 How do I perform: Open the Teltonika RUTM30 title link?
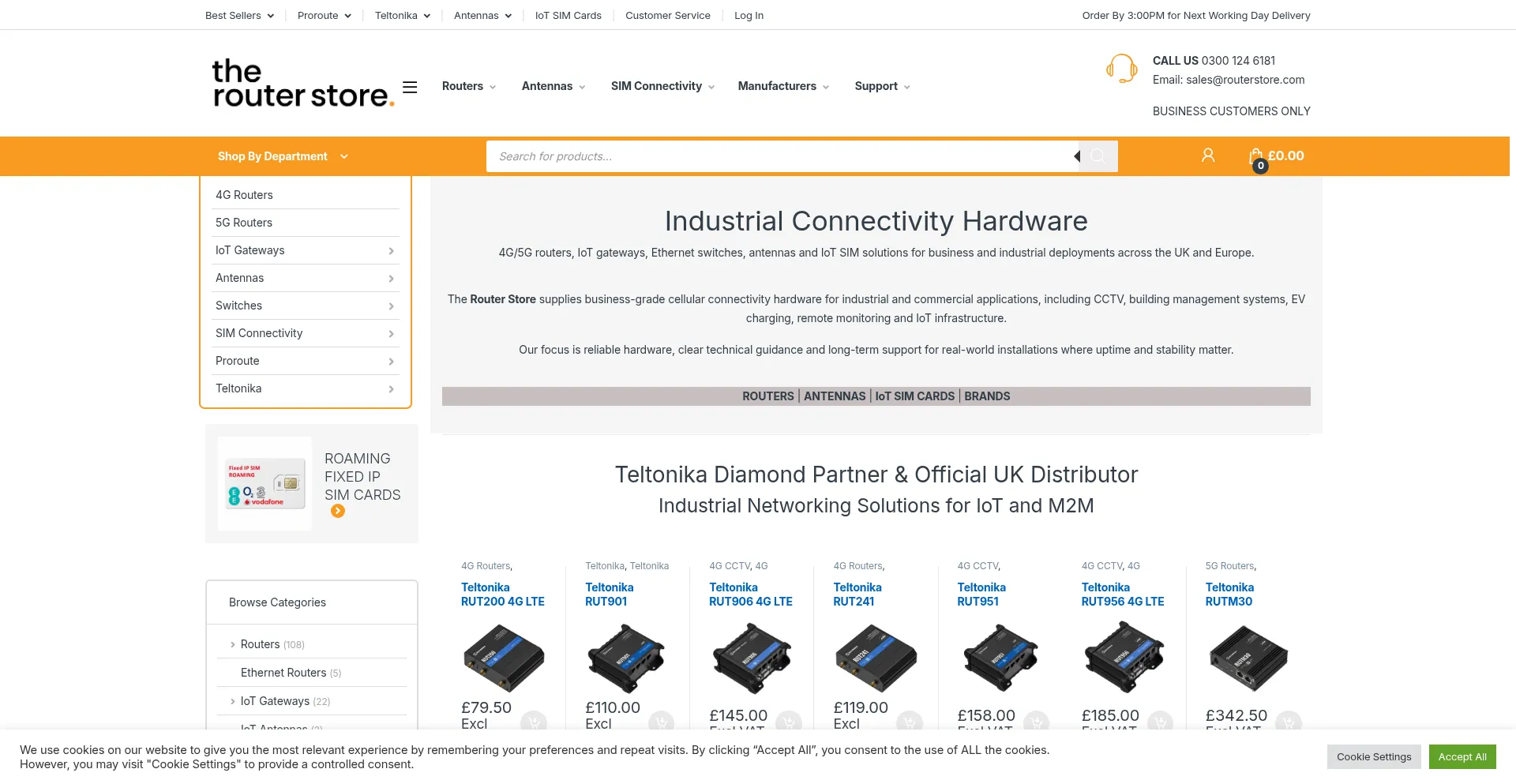click(x=1229, y=595)
